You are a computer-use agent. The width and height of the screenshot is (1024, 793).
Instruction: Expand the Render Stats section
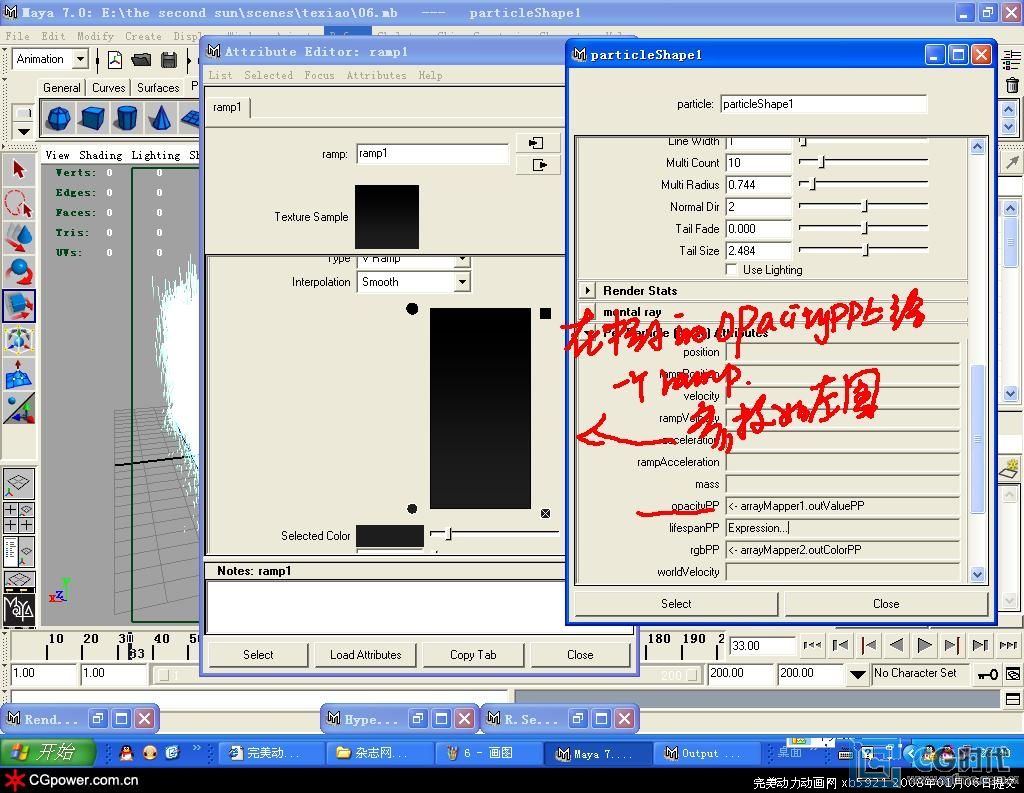coord(588,291)
